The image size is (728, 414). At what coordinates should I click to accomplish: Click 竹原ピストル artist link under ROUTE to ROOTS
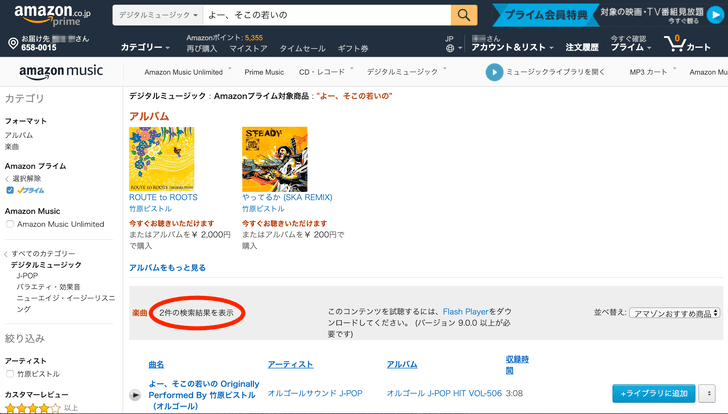(150, 209)
